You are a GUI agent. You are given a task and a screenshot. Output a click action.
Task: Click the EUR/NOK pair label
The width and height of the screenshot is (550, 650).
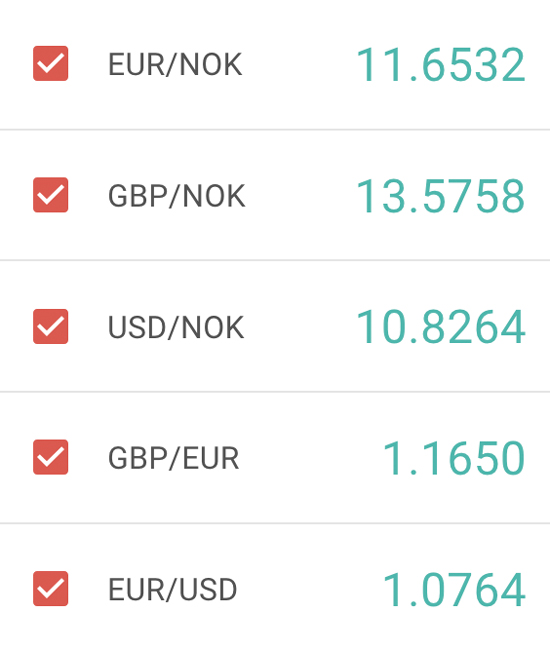[175, 65]
